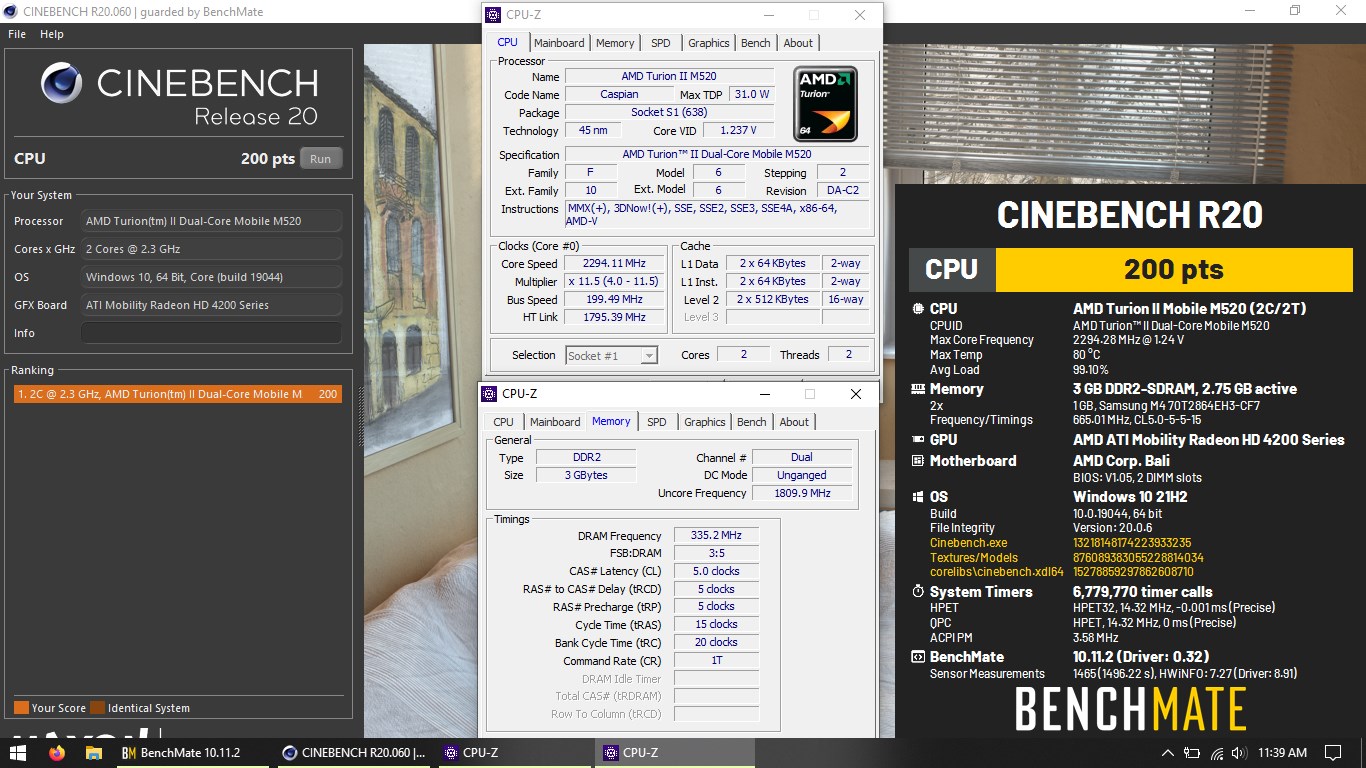This screenshot has height=768, width=1366.
Task: Click the empty Info field in Your System
Action: tap(211, 333)
